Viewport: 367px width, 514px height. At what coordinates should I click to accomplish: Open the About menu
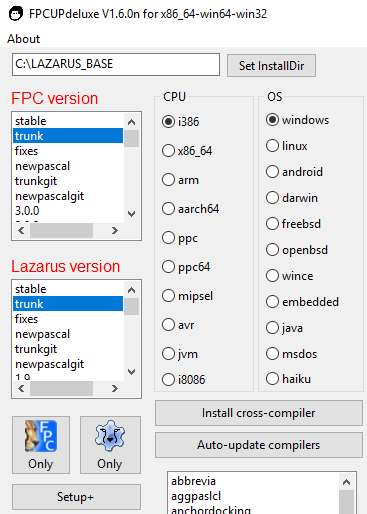(x=24, y=39)
